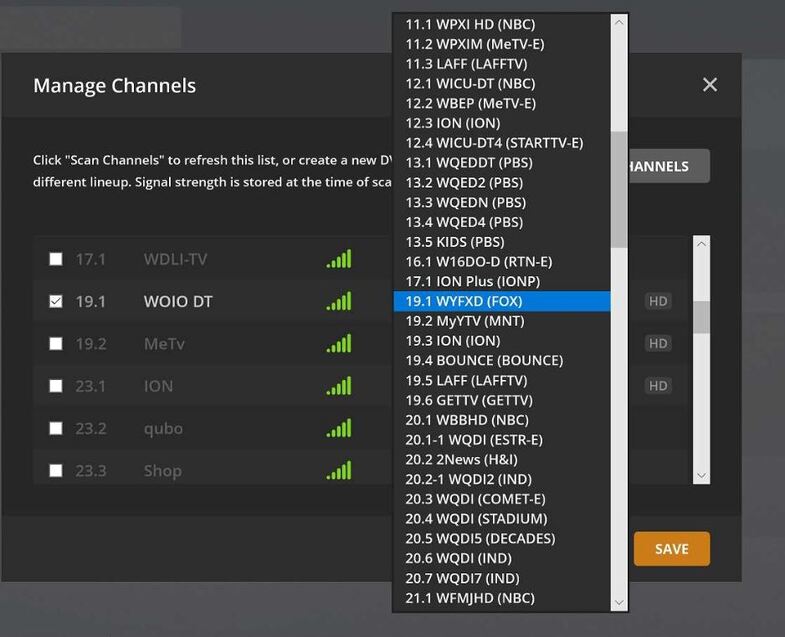Select 20.1 WBBHD (NBC) option

point(502,420)
